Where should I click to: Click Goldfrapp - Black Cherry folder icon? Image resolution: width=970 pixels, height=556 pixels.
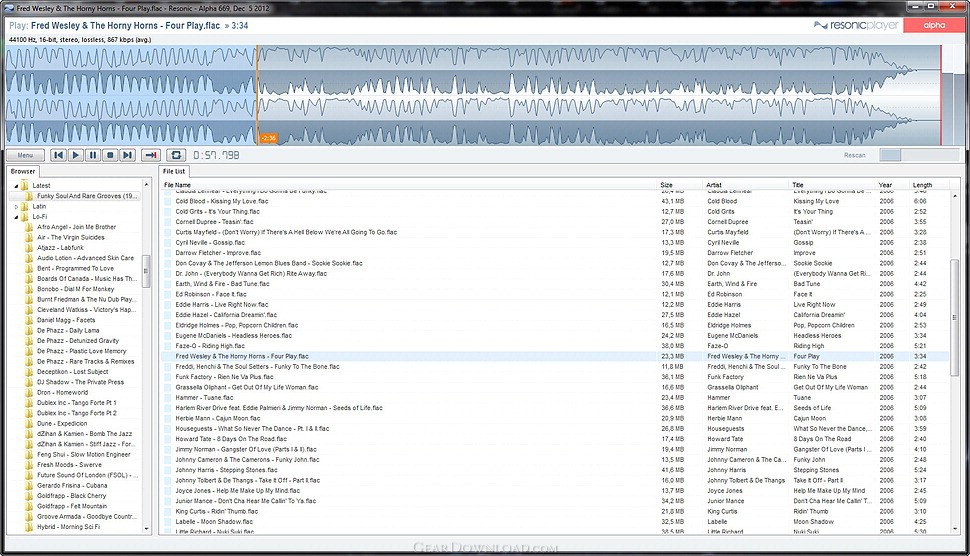tap(29, 496)
